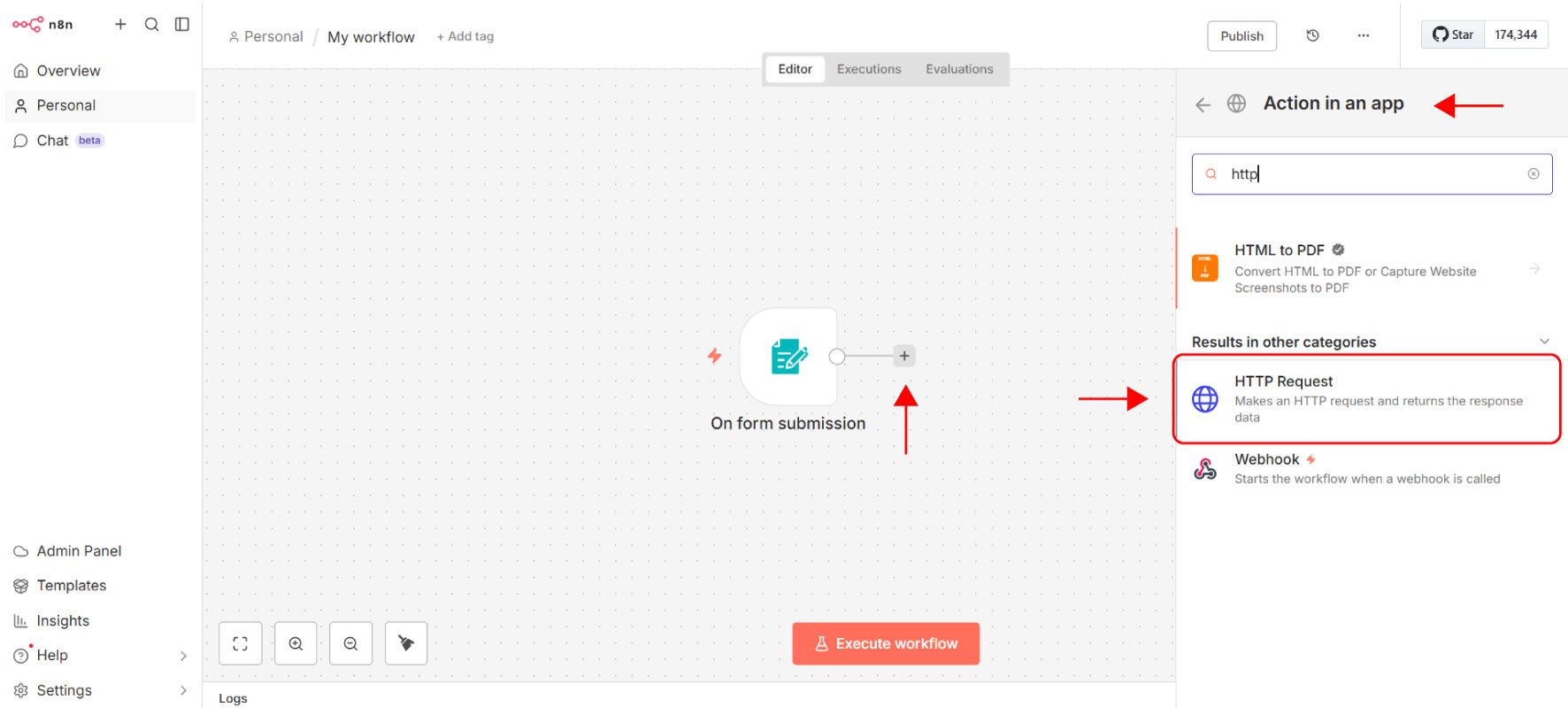Clear the node search field text
The height and width of the screenshot is (708, 1568).
(x=1533, y=174)
